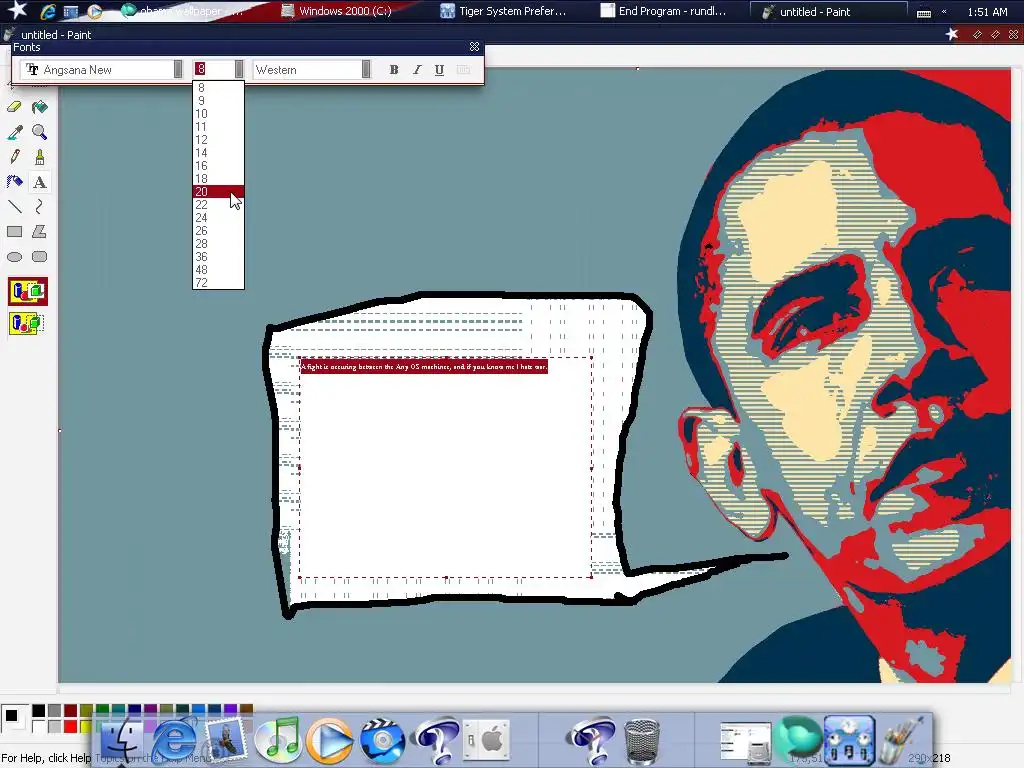Switch to Tiger System Preferences taskbar window
The image size is (1024, 768).
point(503,11)
